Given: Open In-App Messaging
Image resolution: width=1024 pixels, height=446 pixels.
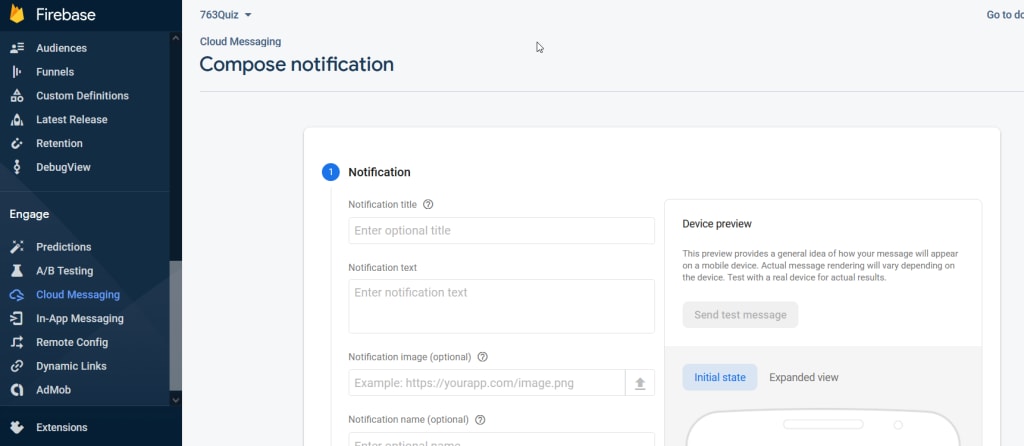Looking at the screenshot, I should (x=80, y=318).
